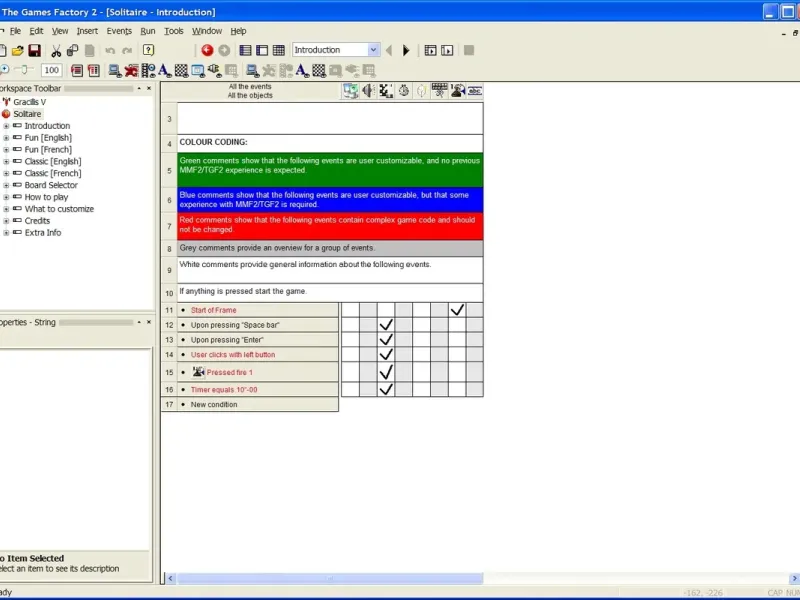Select the Sound object speaker icon

pyautogui.click(x=368, y=91)
